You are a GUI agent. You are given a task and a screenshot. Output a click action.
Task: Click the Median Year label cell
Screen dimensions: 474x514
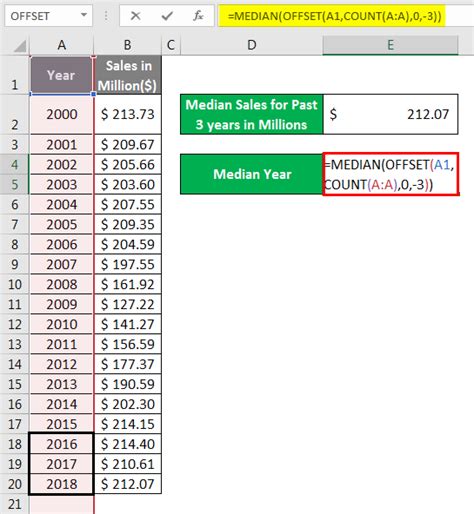pyautogui.click(x=252, y=174)
